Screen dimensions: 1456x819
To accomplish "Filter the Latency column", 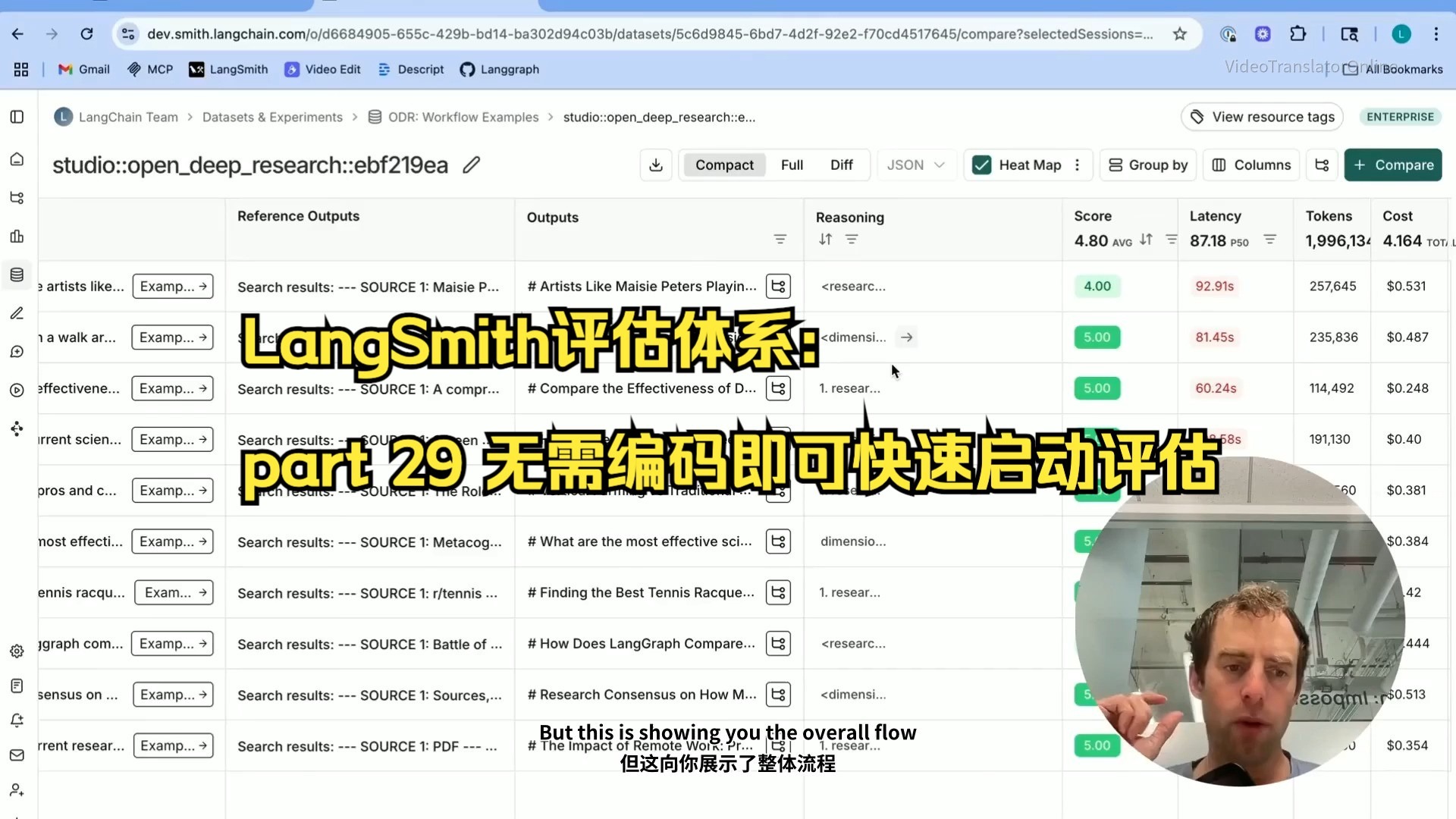I will coord(1269,240).
